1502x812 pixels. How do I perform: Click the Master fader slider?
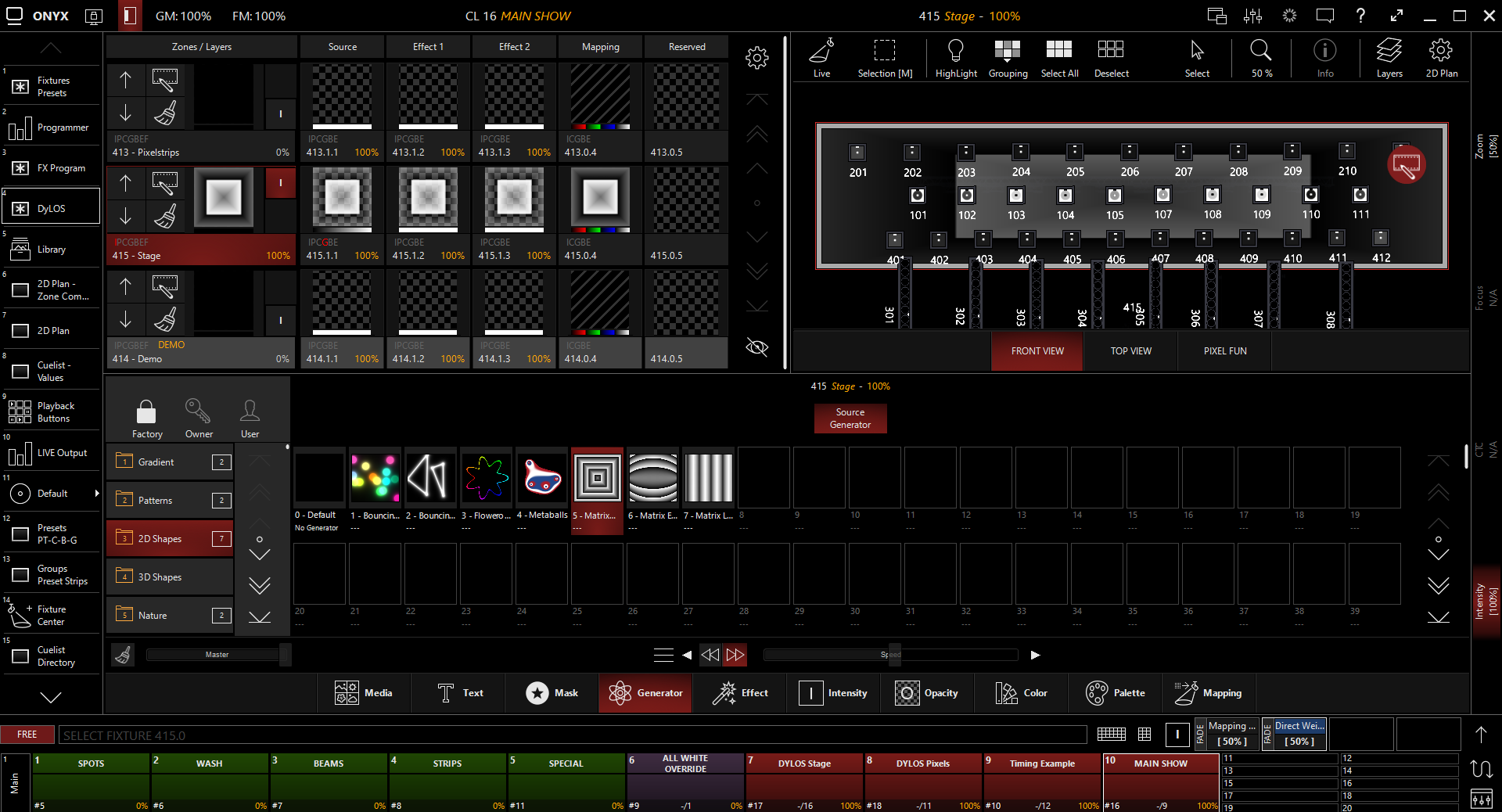(217, 655)
